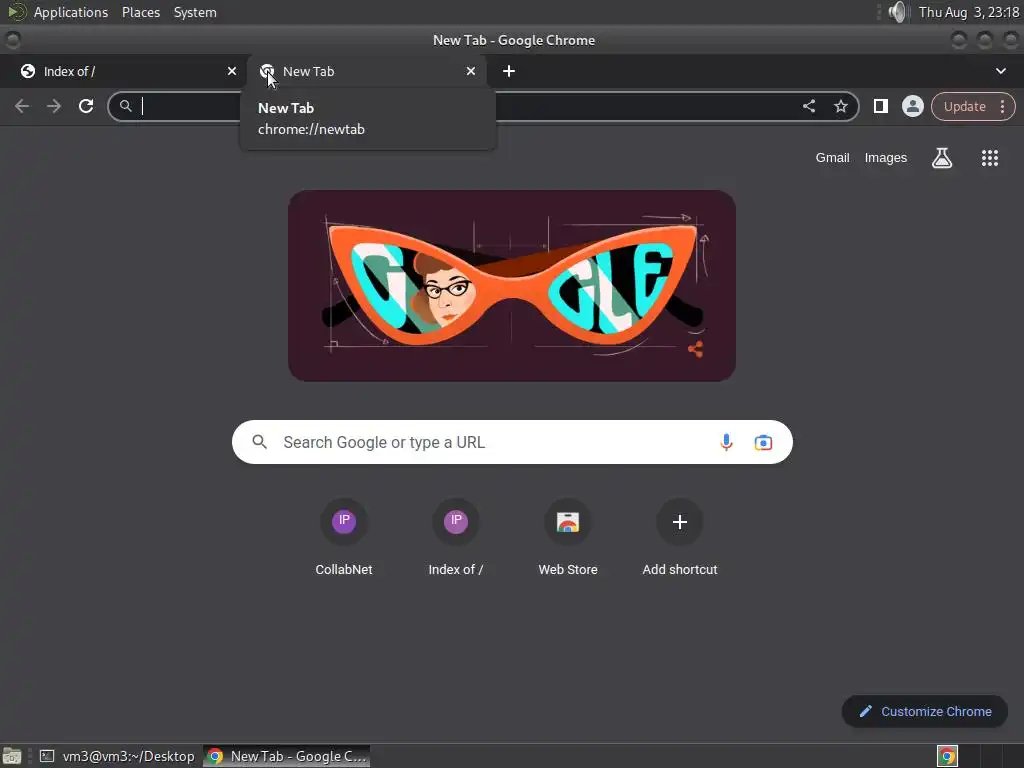Click the share page icon in address bar
Image resolution: width=1024 pixels, height=768 pixels.
[808, 106]
